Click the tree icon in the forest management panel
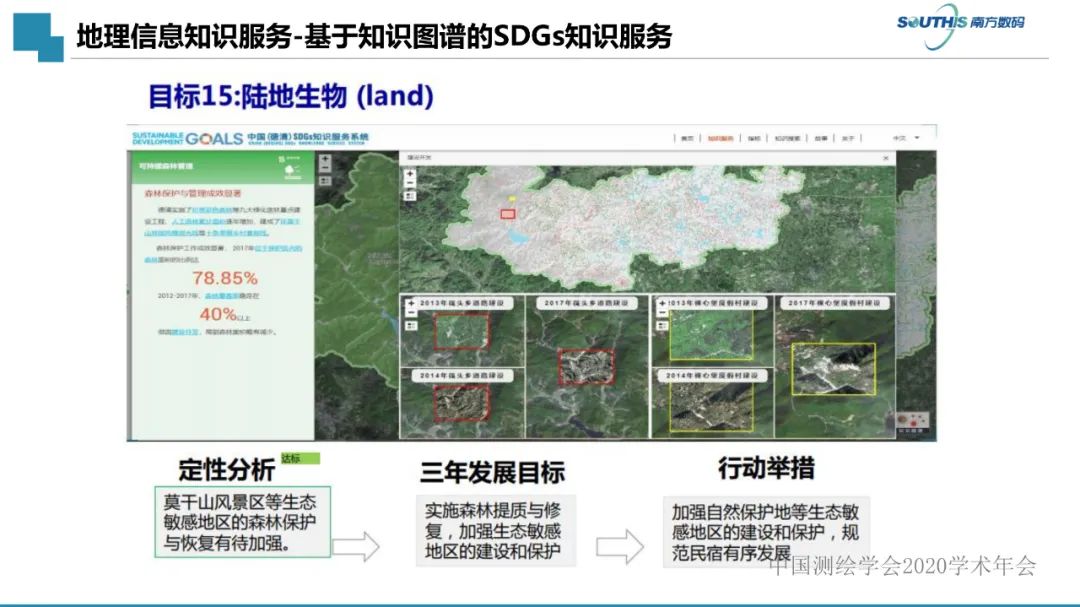Image resolution: width=1080 pixels, height=607 pixels. click(x=289, y=171)
